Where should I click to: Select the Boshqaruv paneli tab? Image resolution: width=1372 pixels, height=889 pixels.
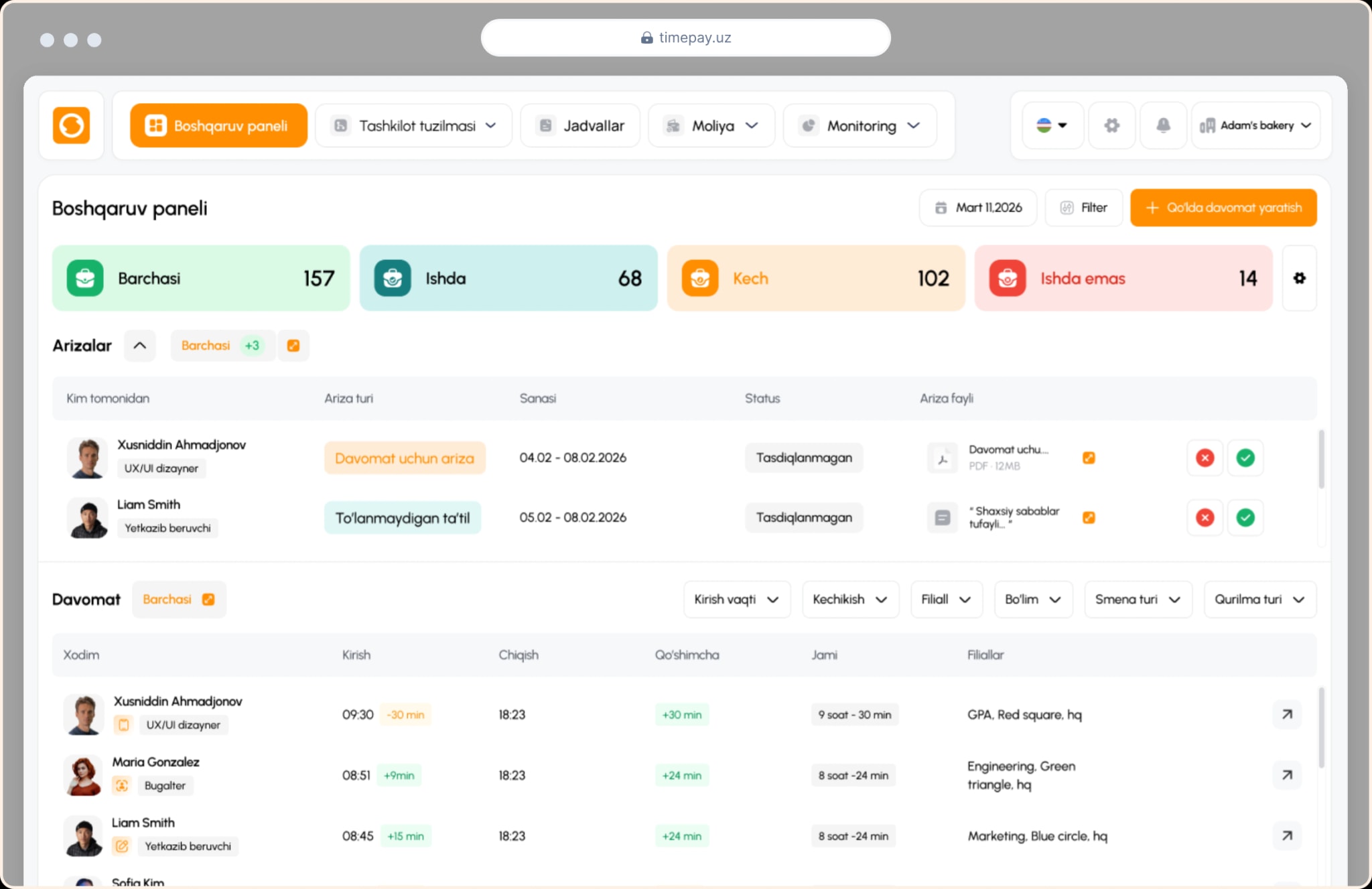tap(218, 125)
